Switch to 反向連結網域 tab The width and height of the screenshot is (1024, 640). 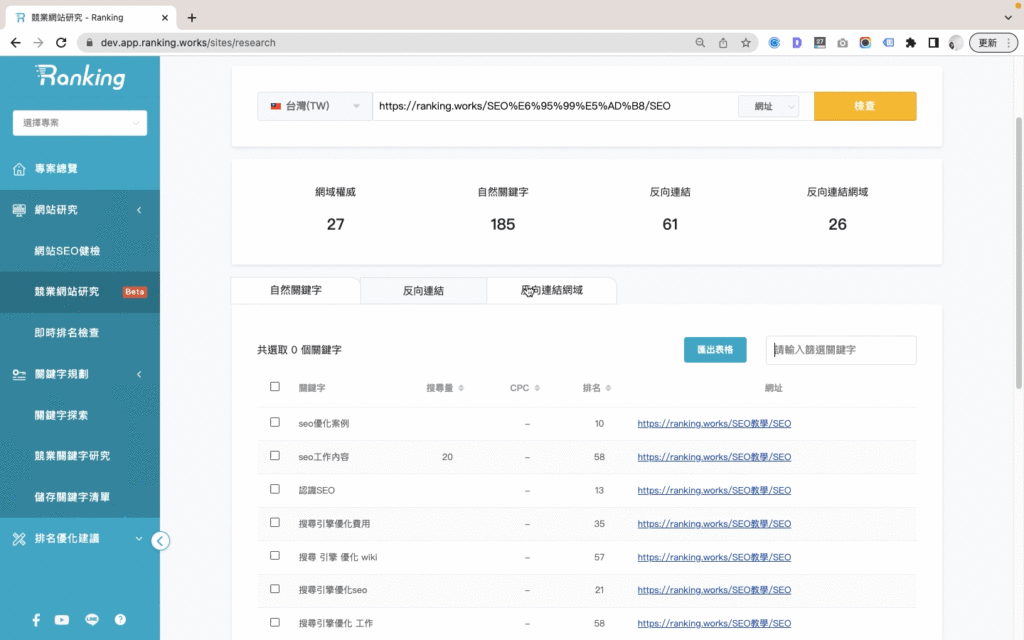click(x=552, y=291)
